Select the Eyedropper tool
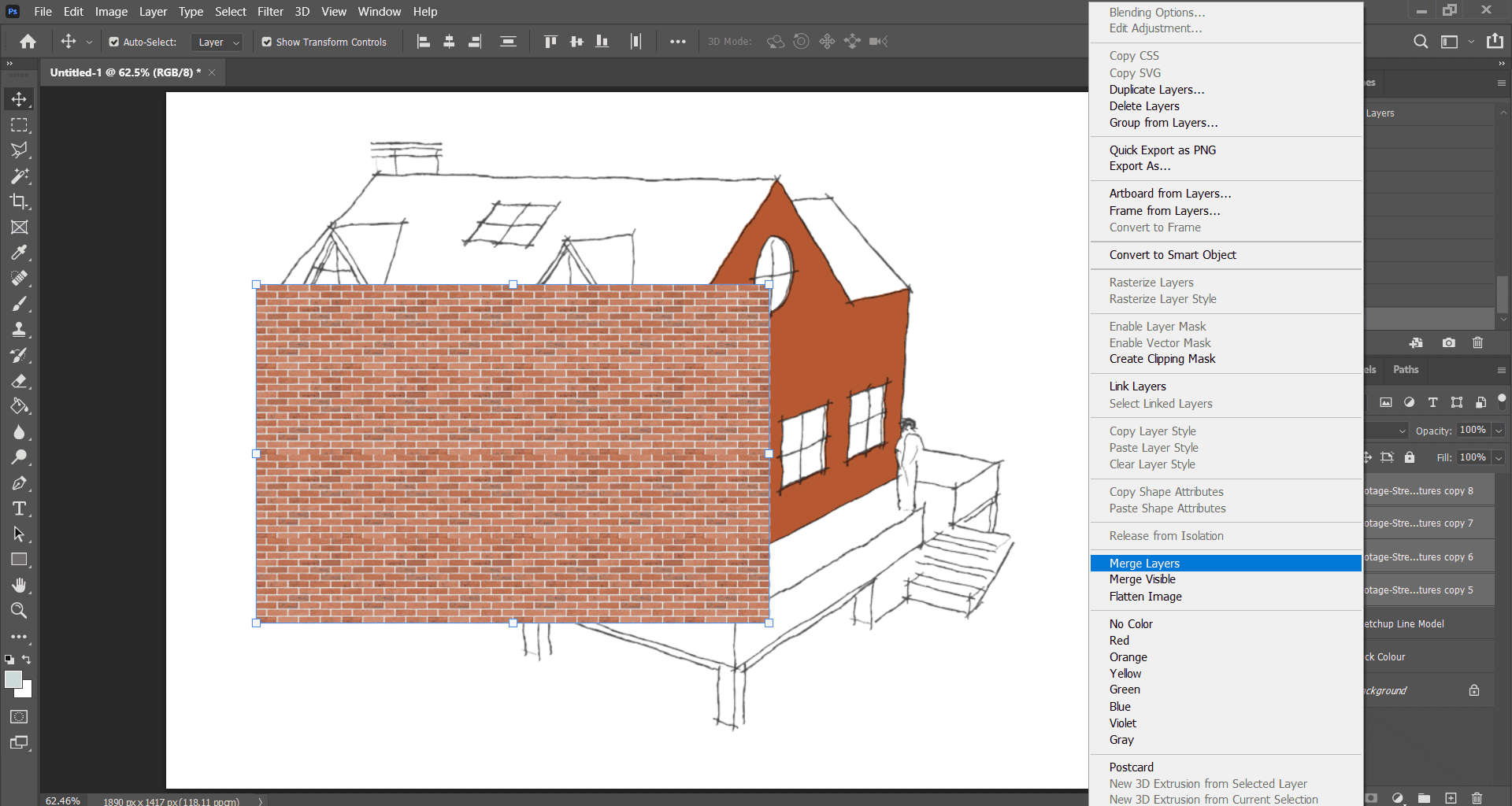The image size is (1512, 806). click(19, 253)
